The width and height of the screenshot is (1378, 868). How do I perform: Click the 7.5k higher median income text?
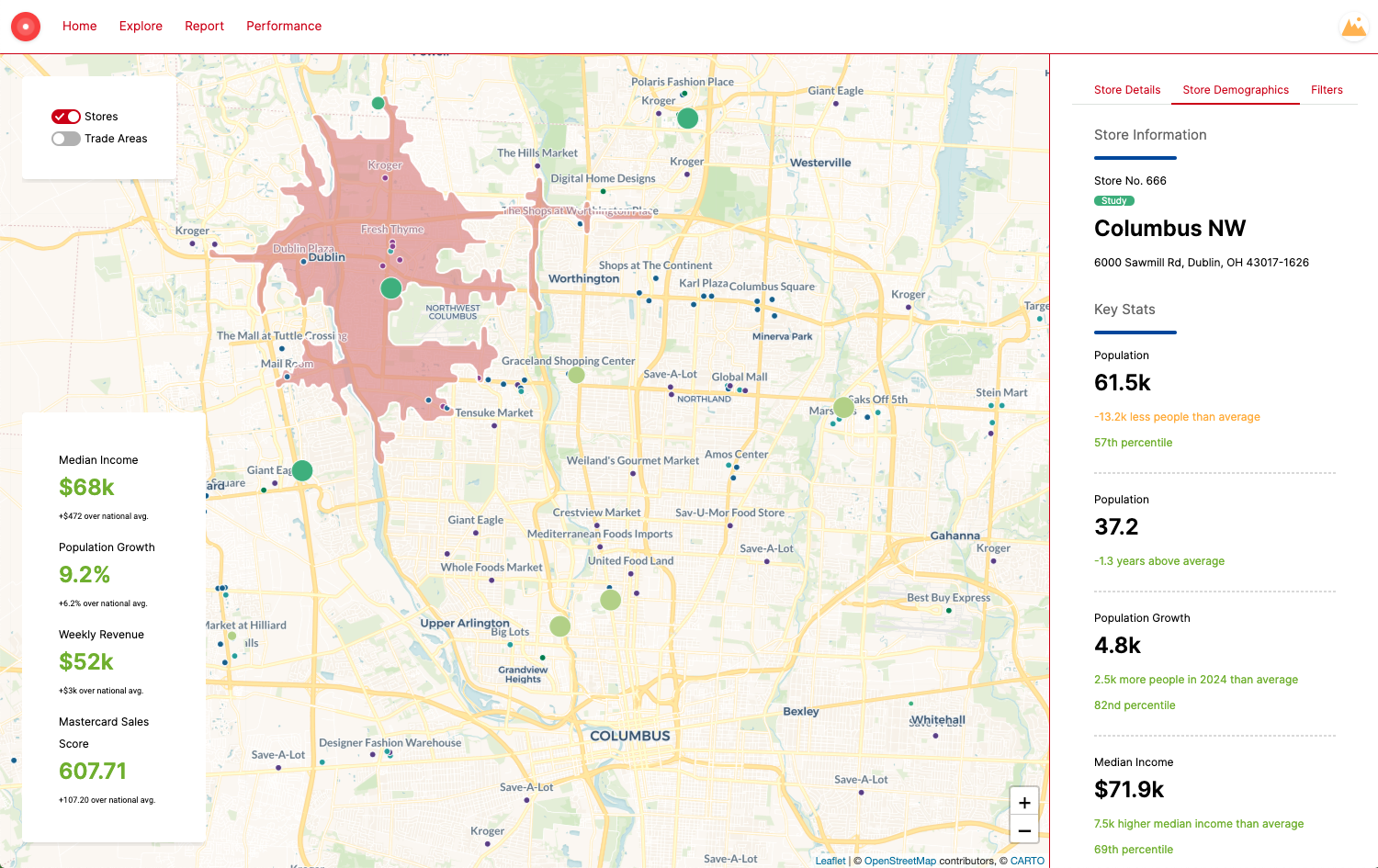pos(1199,824)
